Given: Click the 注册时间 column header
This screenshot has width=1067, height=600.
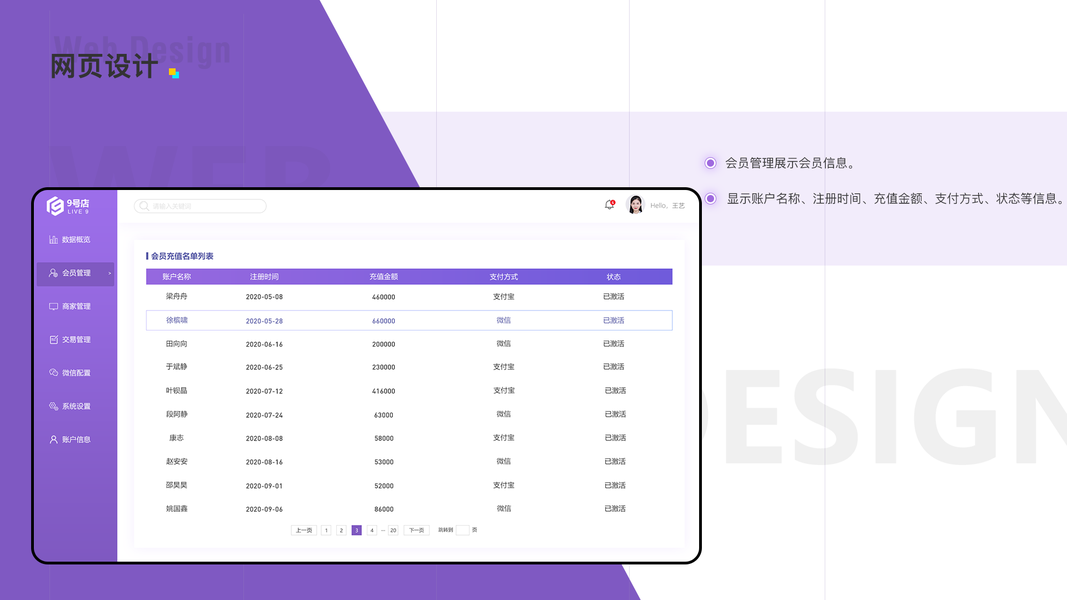Looking at the screenshot, I should (x=264, y=277).
